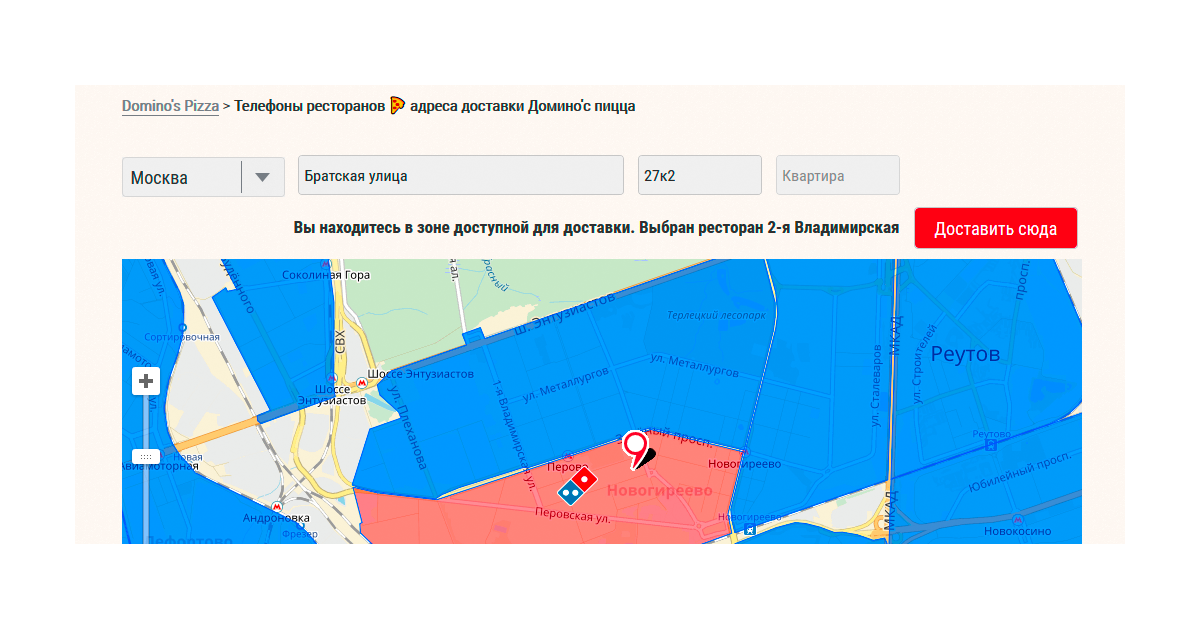Click the red delivery location pin
This screenshot has height=630, width=1200.
[635, 450]
